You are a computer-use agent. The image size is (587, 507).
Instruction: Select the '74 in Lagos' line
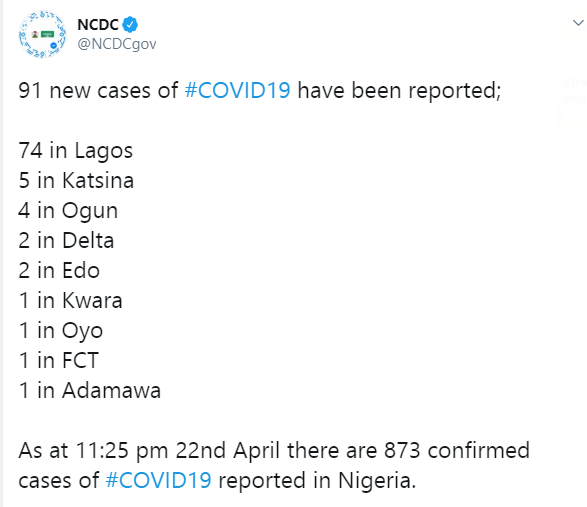click(x=76, y=151)
